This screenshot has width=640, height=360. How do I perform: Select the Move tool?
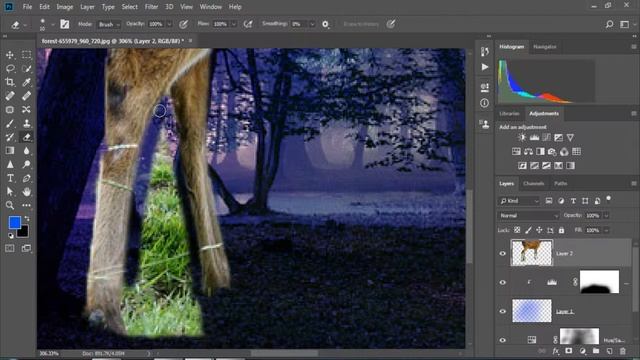10,55
